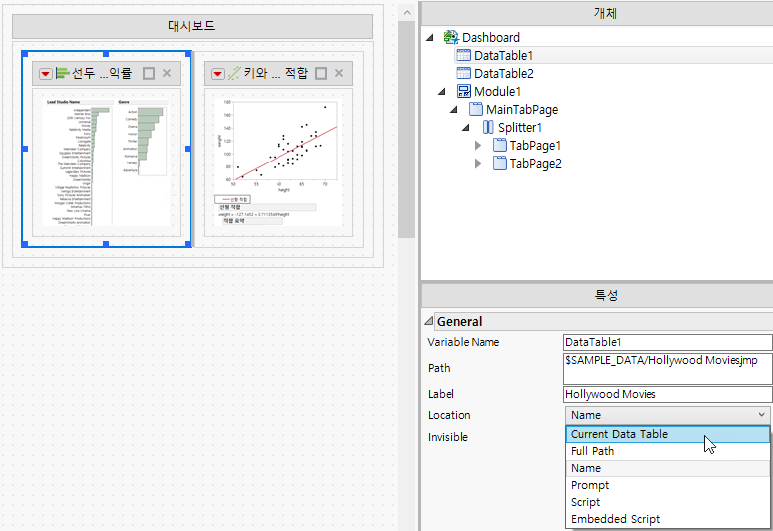Viewport: 773px width, 531px height.
Task: Expand the TabPage1 tree node
Action: pyautogui.click(x=478, y=146)
